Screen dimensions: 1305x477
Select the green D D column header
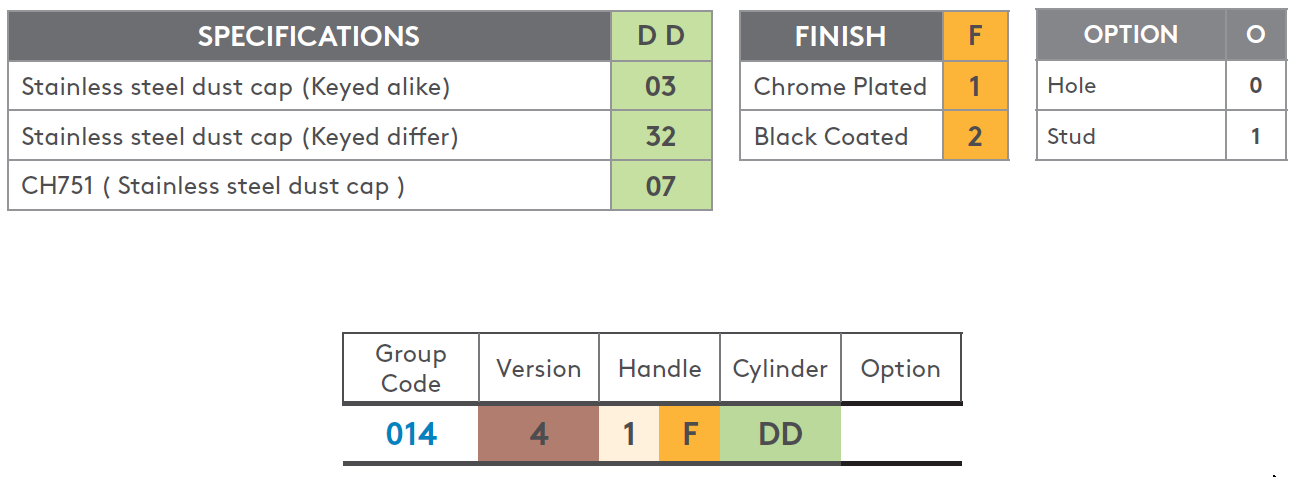point(661,36)
